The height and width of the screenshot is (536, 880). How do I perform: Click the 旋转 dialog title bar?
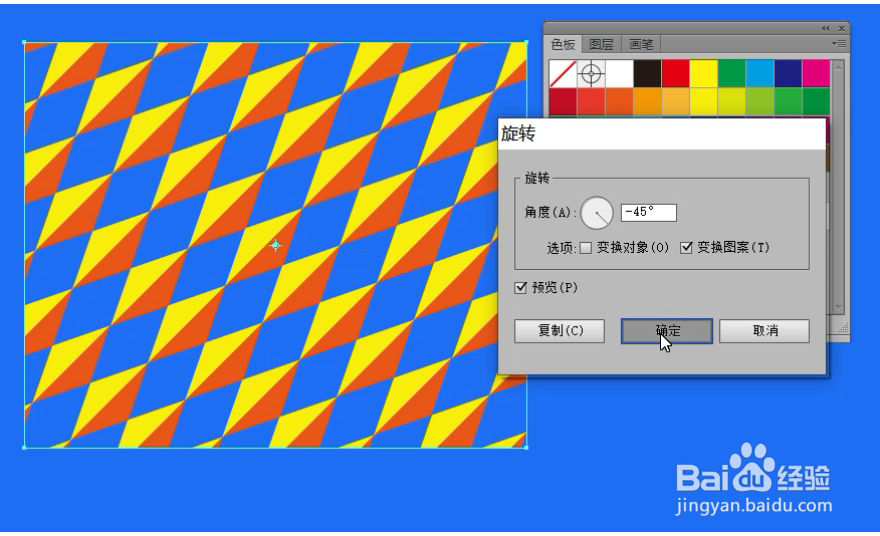[662, 134]
